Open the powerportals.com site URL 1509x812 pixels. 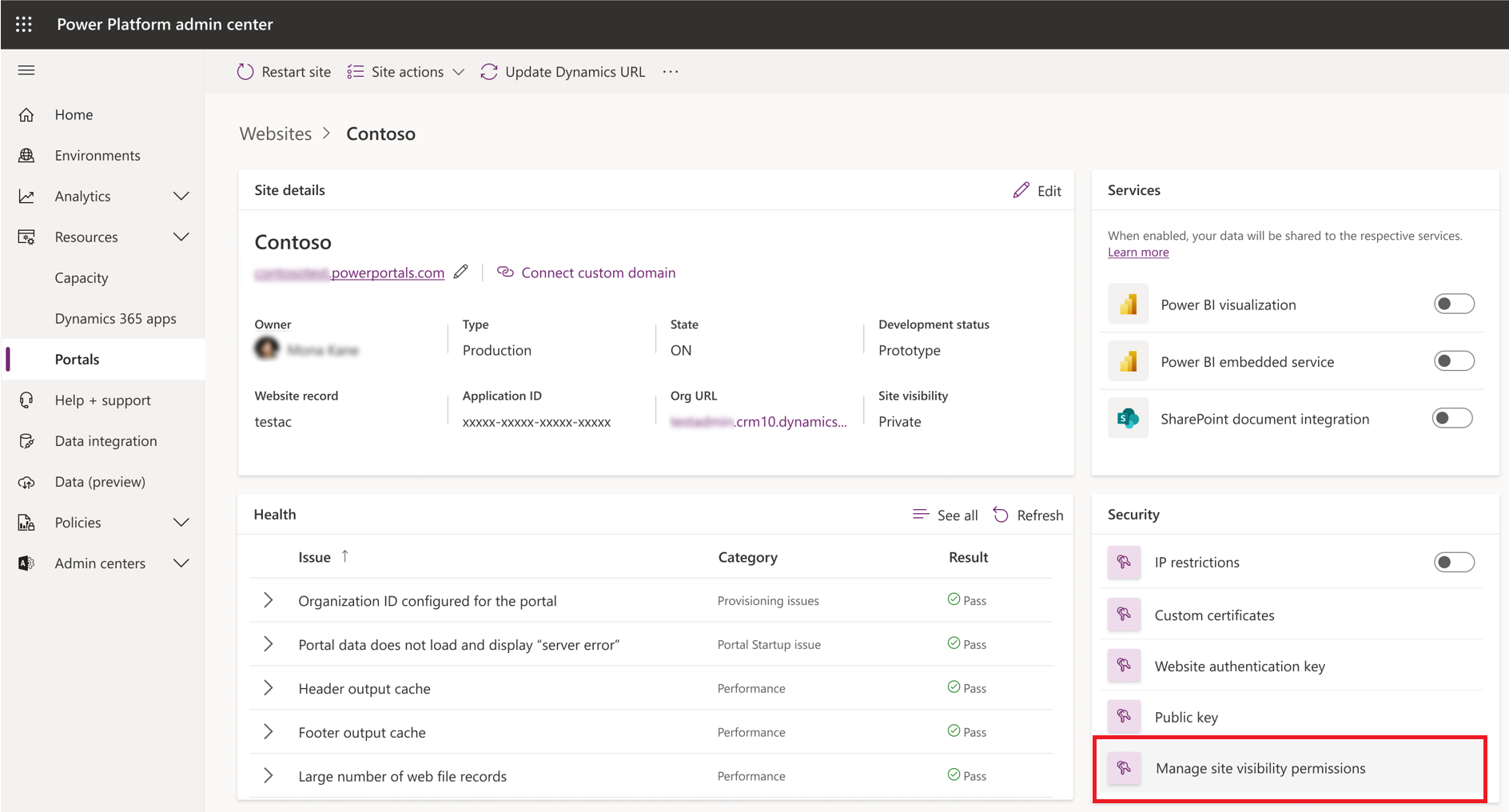coord(349,273)
